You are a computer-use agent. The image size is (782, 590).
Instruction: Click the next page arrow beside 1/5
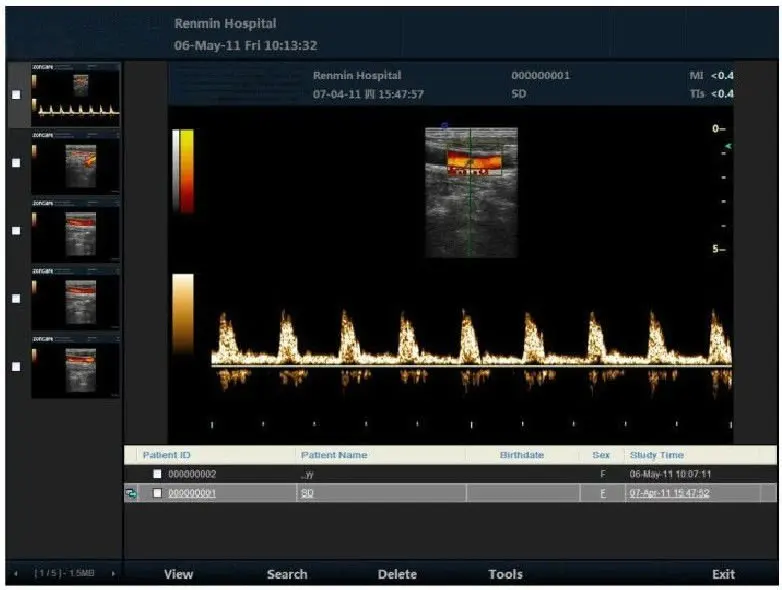coord(113,574)
